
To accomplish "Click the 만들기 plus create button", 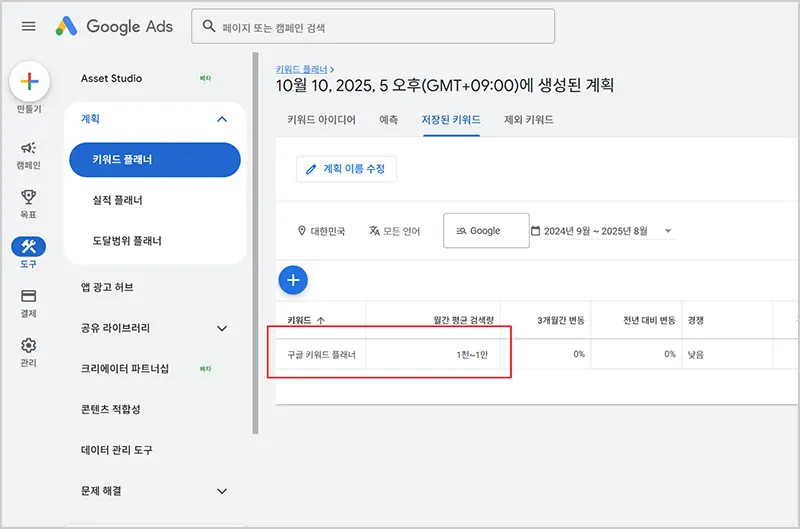I will pyautogui.click(x=29, y=82).
